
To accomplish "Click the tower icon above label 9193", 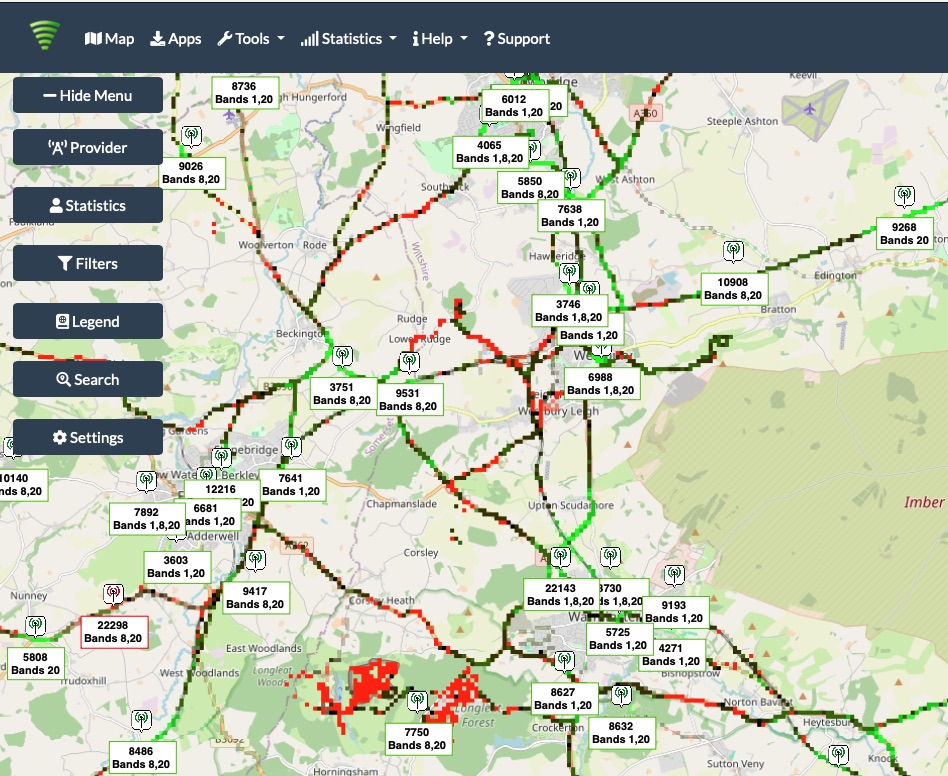I will pos(675,575).
